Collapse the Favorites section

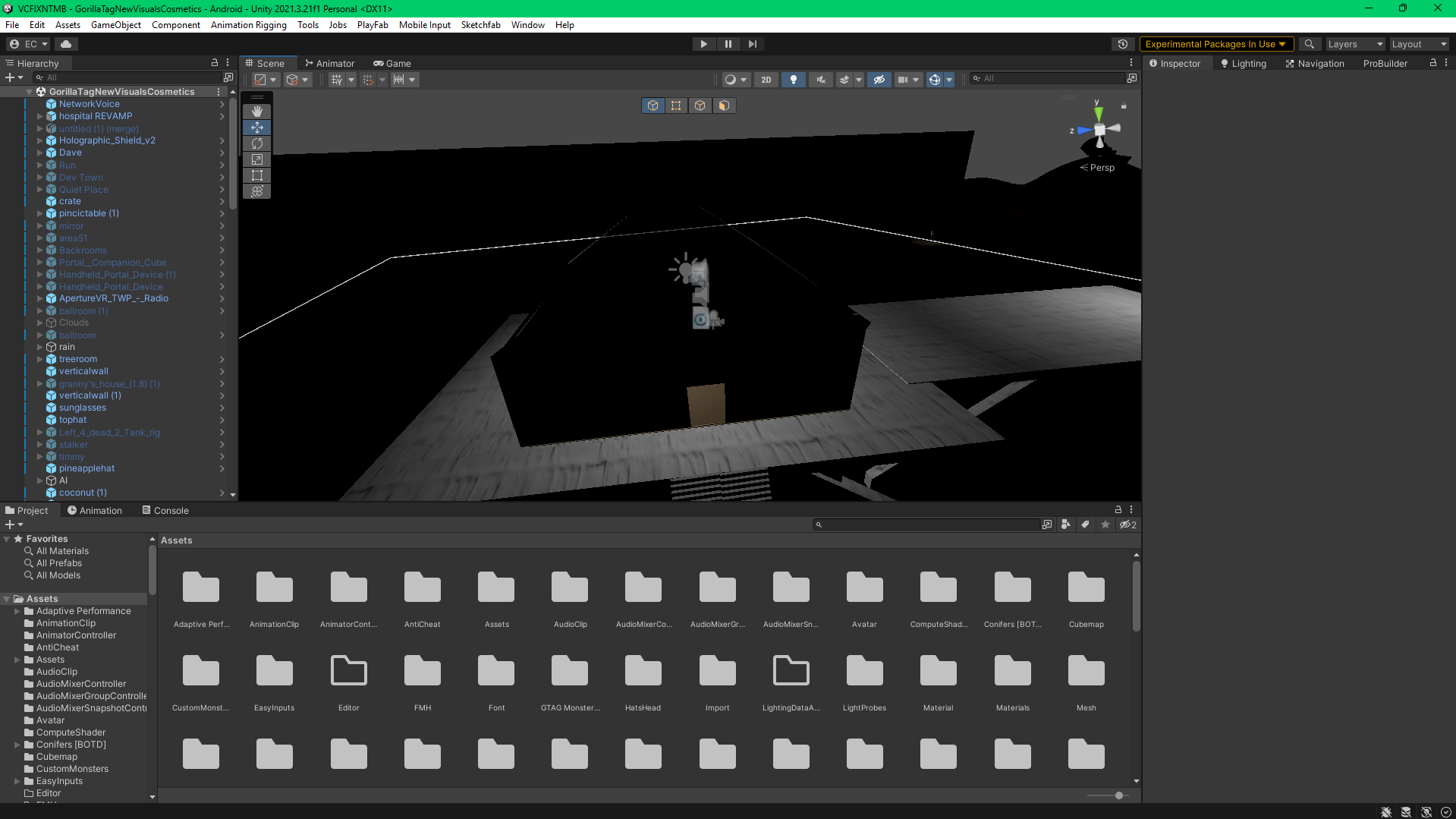tap(7, 539)
